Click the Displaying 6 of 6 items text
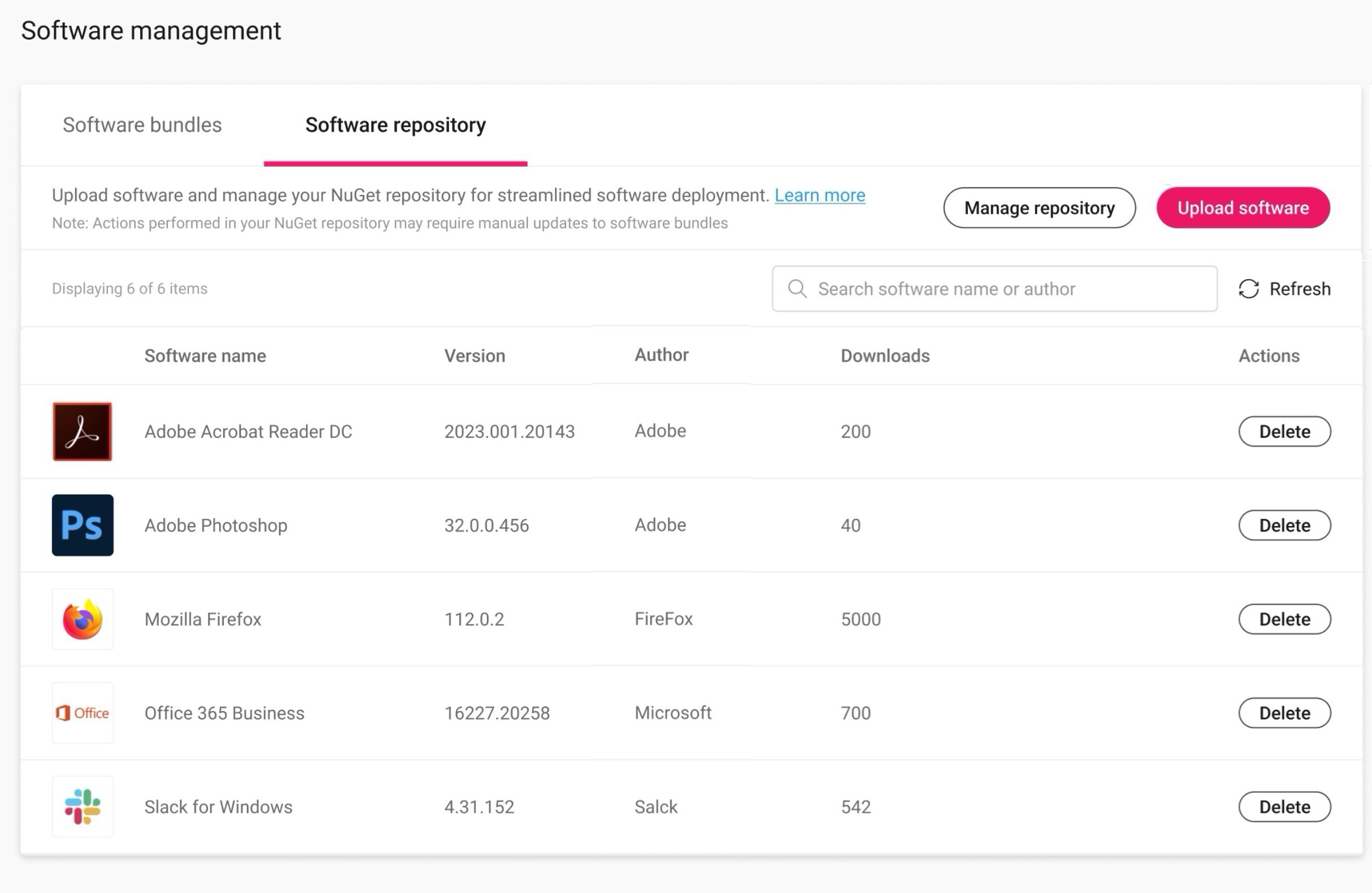 click(x=130, y=288)
